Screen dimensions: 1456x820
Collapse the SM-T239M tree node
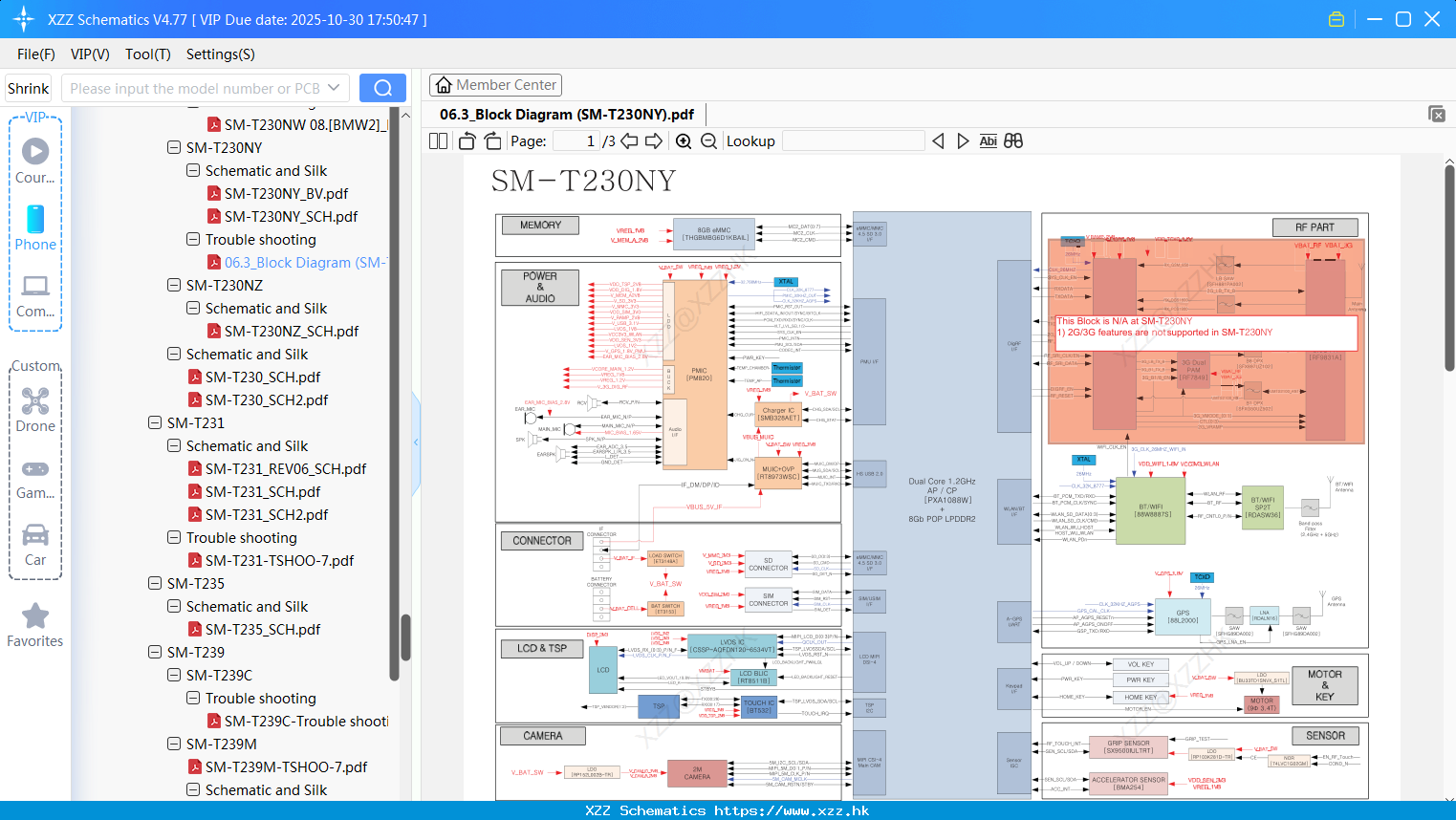tap(174, 744)
